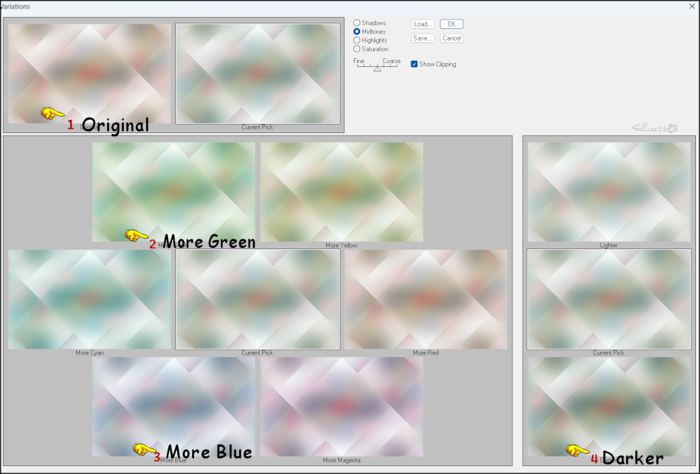
Task: Pick the More Cyan thumbnail
Action: click(90, 299)
